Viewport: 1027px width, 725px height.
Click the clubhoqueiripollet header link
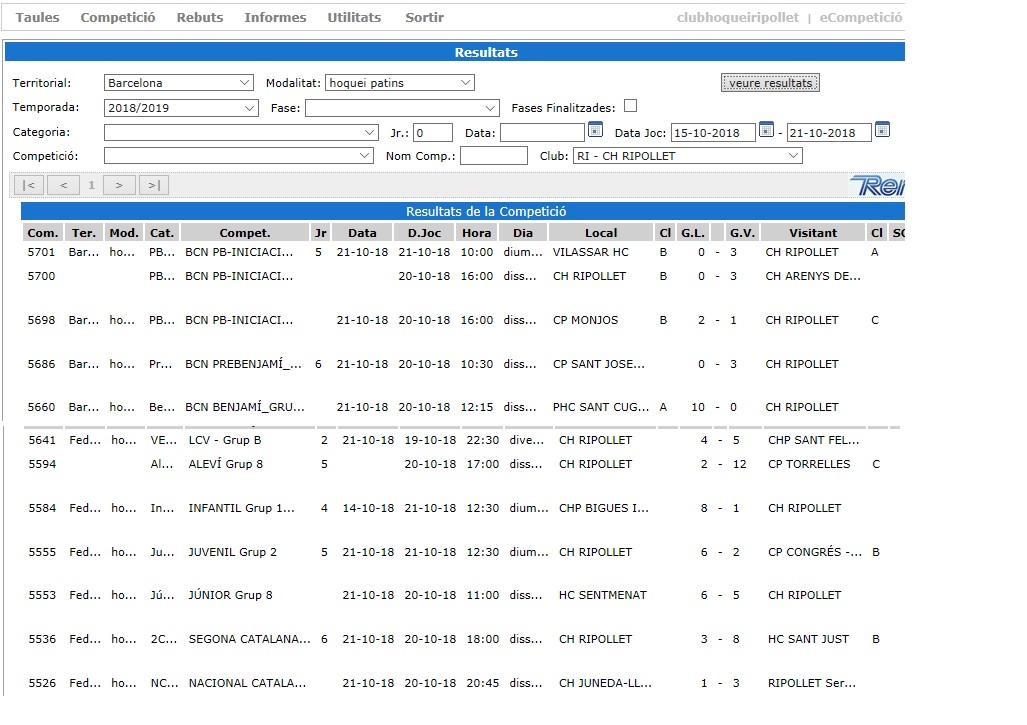738,18
